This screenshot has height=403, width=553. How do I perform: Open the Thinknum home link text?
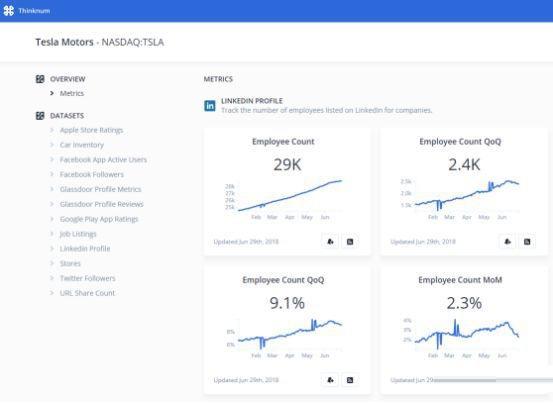[x=34, y=11]
